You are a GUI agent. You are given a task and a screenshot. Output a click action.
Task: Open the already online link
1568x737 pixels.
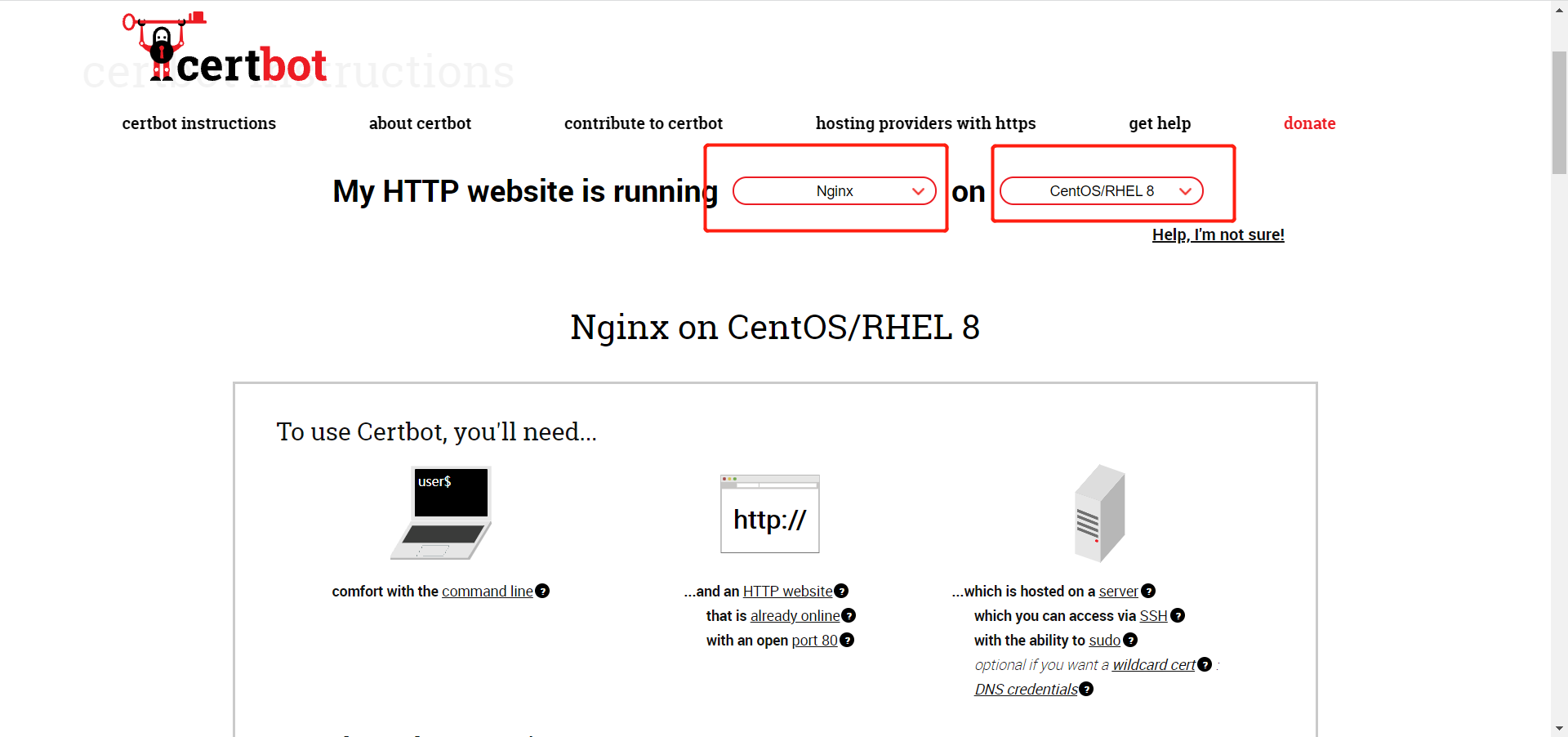795,616
